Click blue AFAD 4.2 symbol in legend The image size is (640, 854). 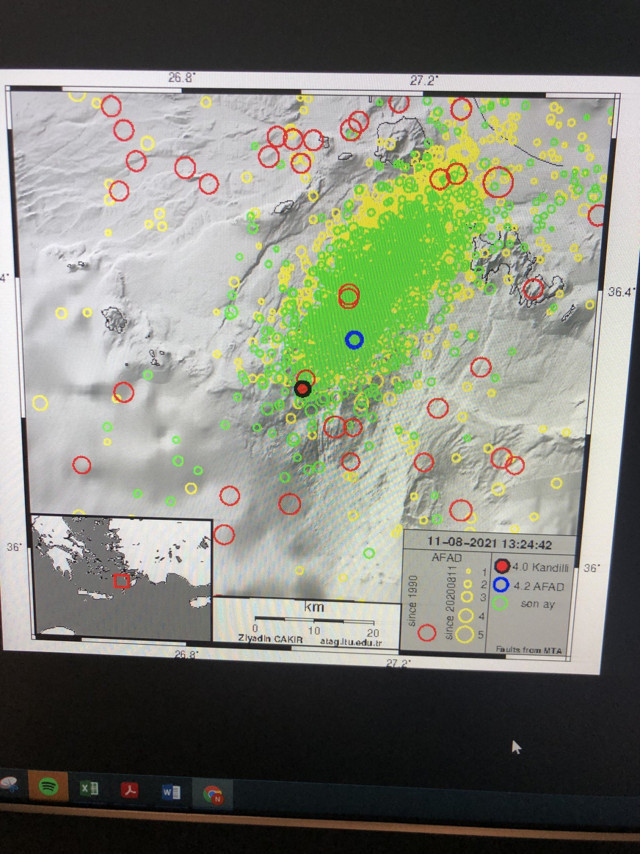pos(502,585)
